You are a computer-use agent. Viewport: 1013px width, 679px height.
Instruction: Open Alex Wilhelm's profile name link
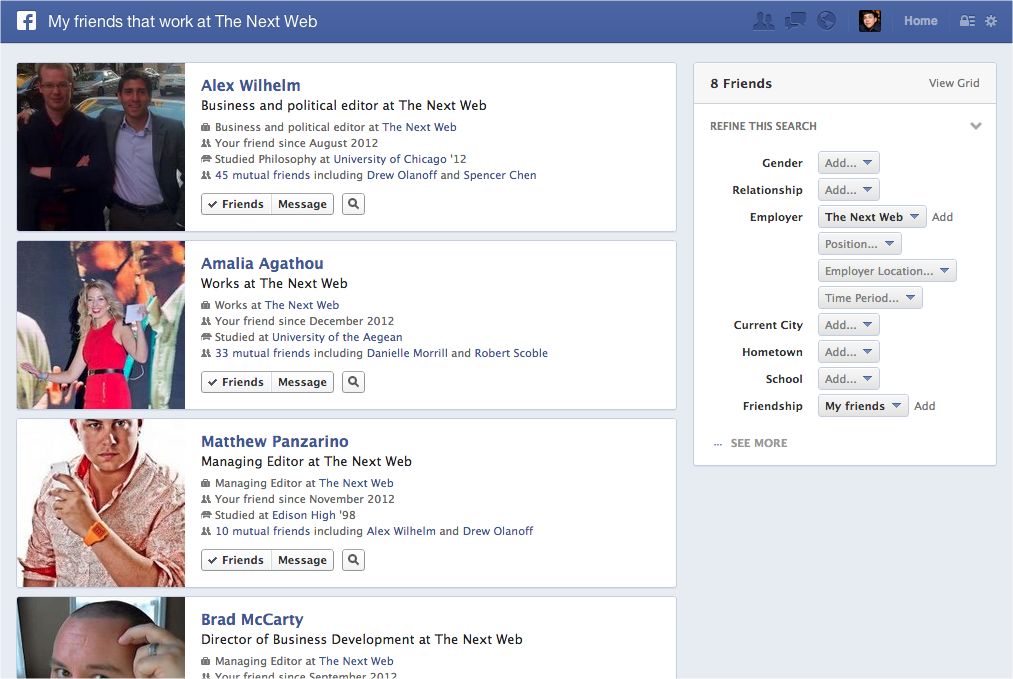coord(251,85)
